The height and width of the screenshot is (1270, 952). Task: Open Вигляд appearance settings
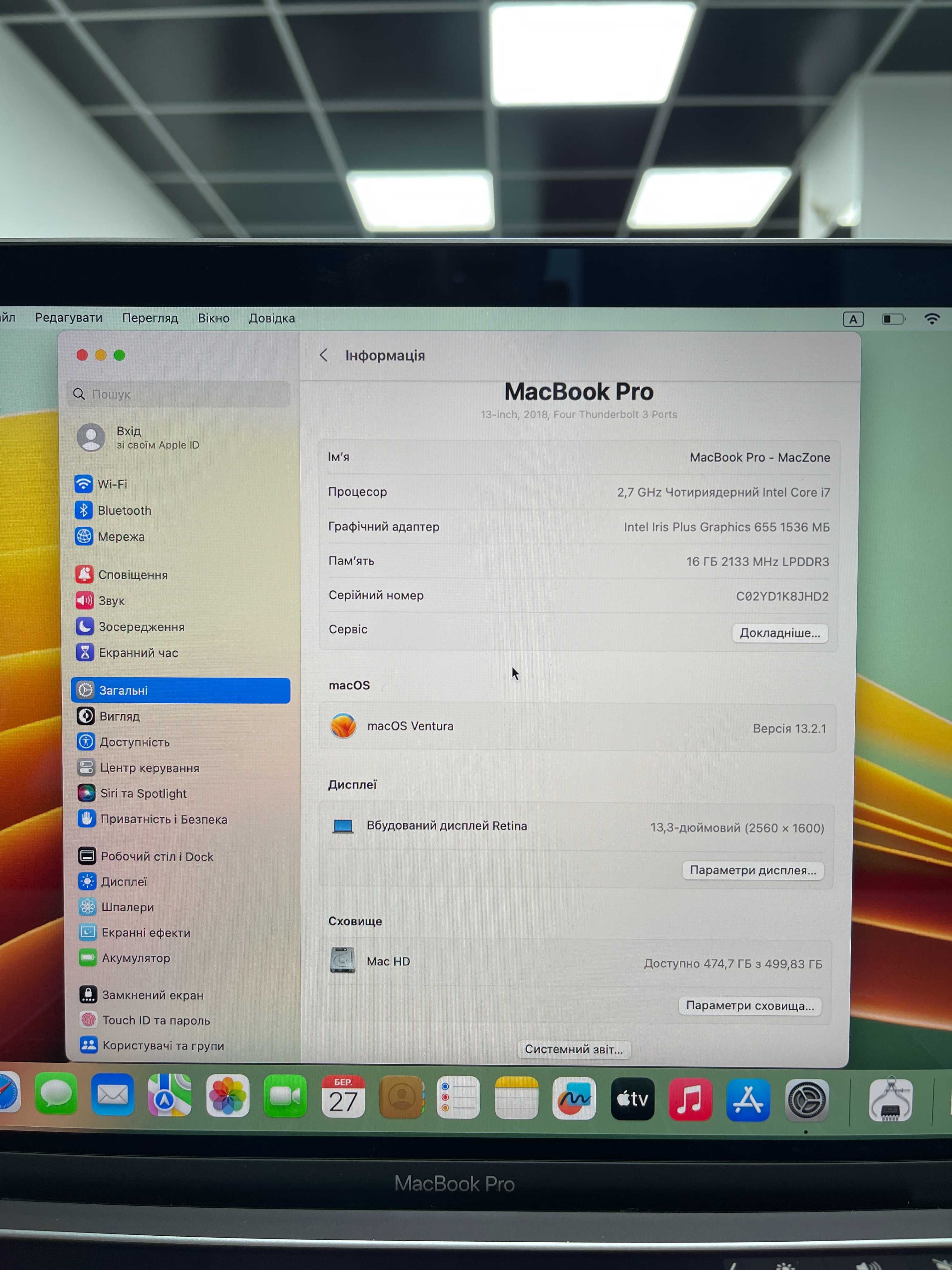coord(109,716)
